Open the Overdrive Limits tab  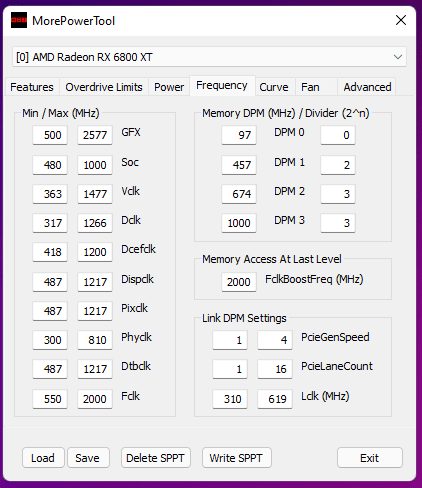pos(104,87)
